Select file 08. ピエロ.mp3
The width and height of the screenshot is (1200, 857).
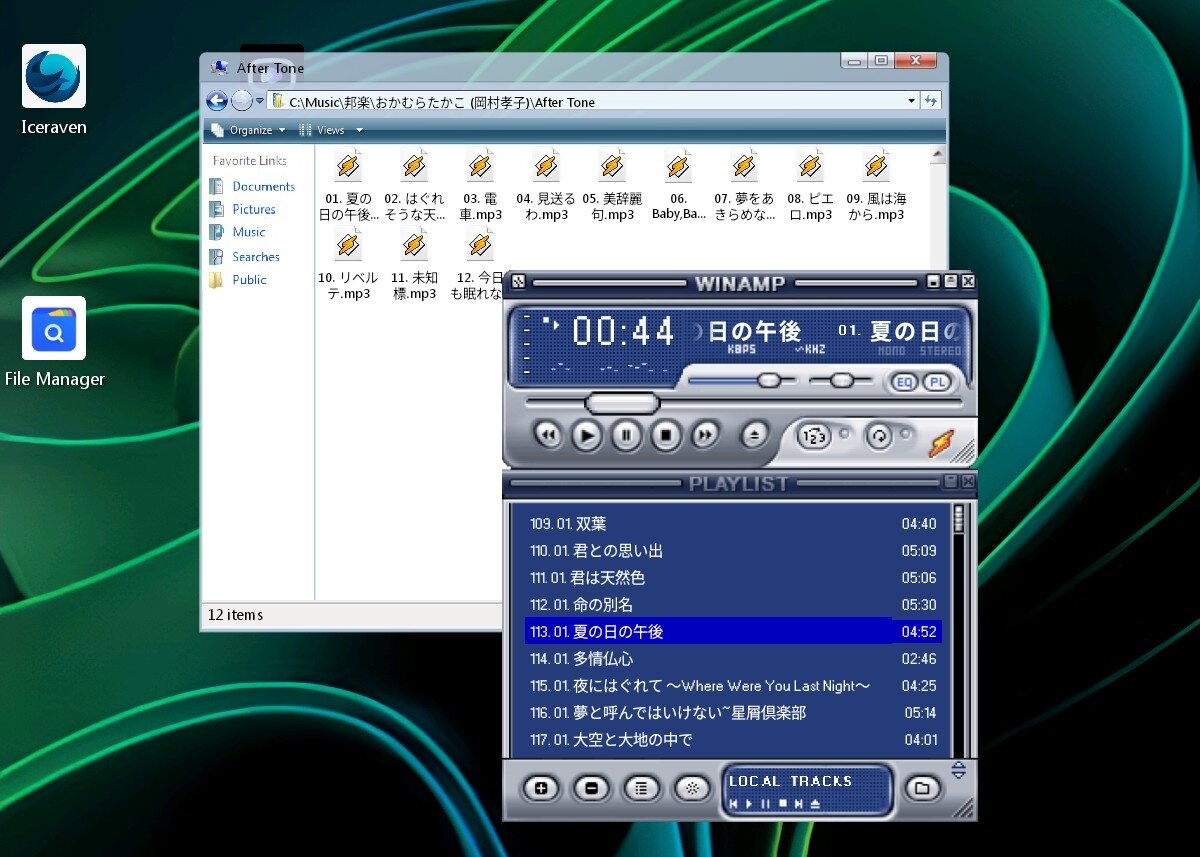click(x=810, y=185)
